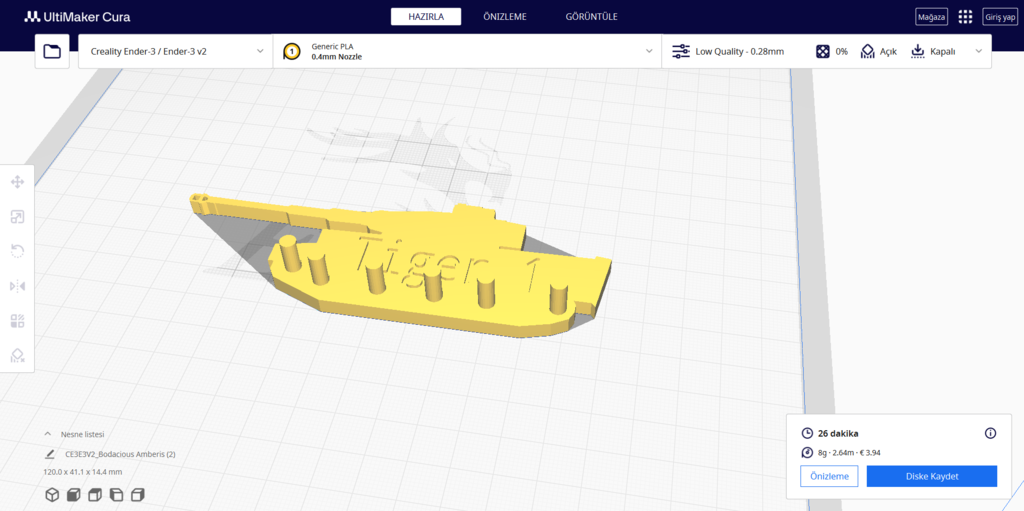
Task: Select the Scale tool
Action: point(18,217)
